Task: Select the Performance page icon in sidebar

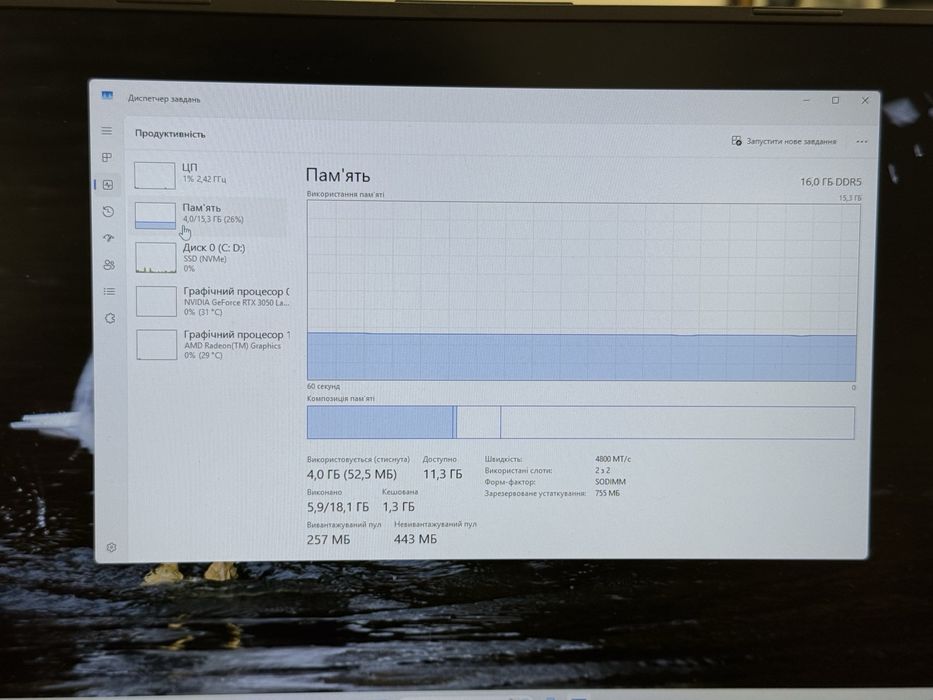Action: pos(108,185)
